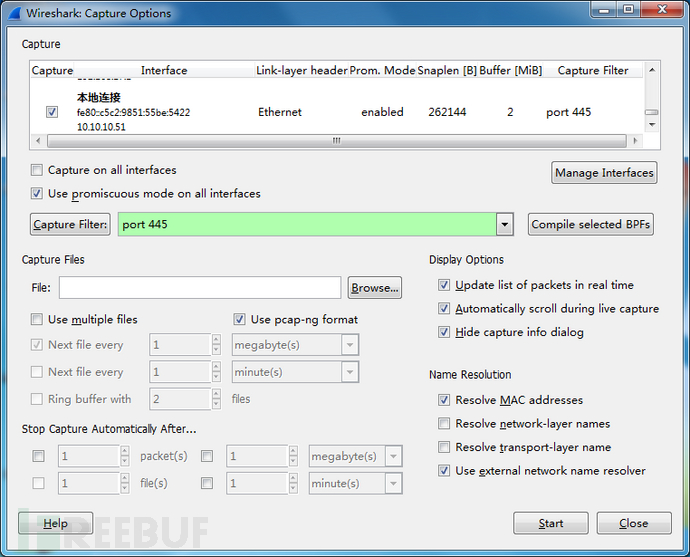Click the 'Ethernet' link-layer cell
The height and width of the screenshot is (557, 690).
(280, 112)
